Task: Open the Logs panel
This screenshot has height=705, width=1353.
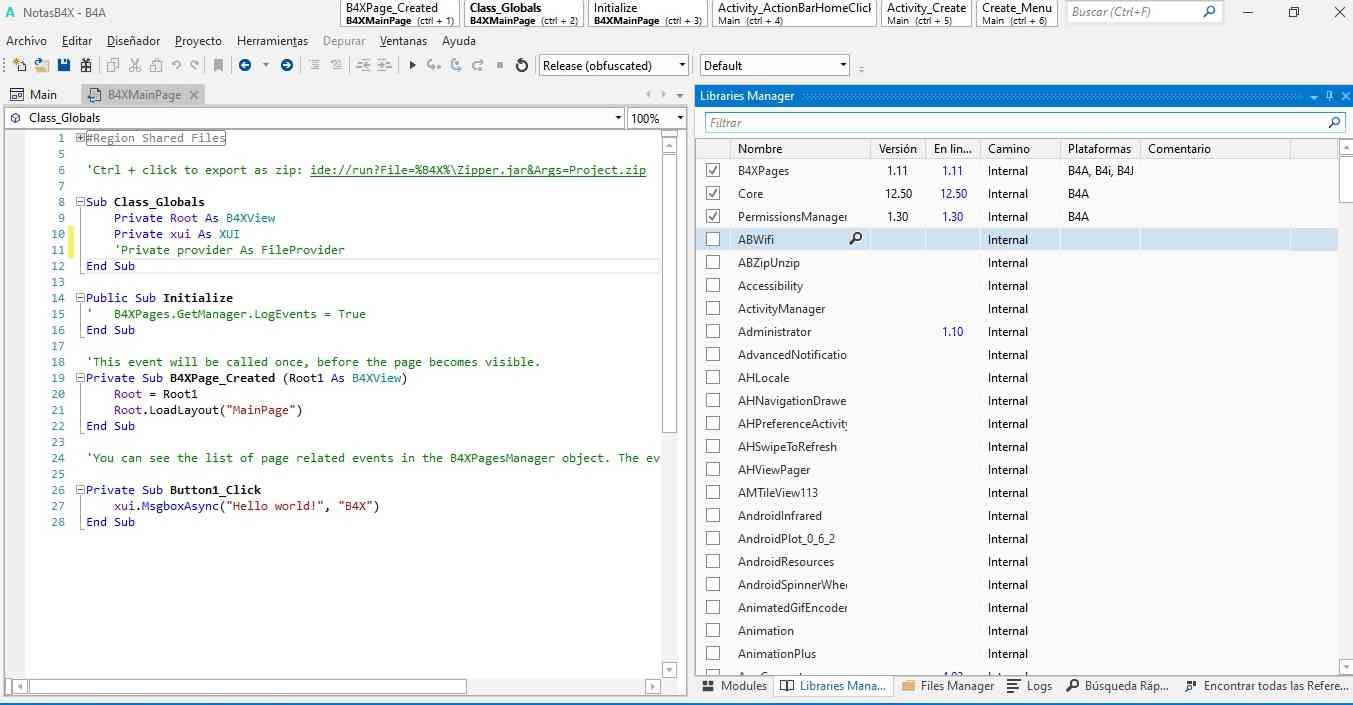Action: coord(1030,686)
